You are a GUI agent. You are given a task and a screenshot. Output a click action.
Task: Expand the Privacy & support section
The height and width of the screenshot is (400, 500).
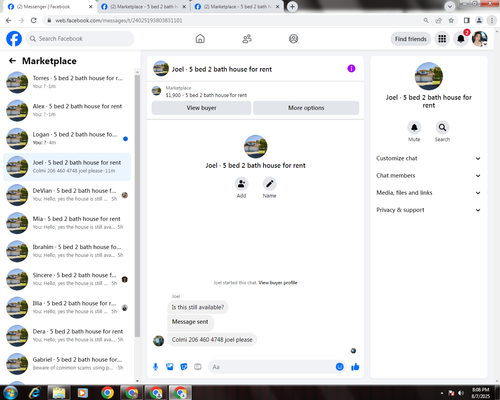point(428,210)
